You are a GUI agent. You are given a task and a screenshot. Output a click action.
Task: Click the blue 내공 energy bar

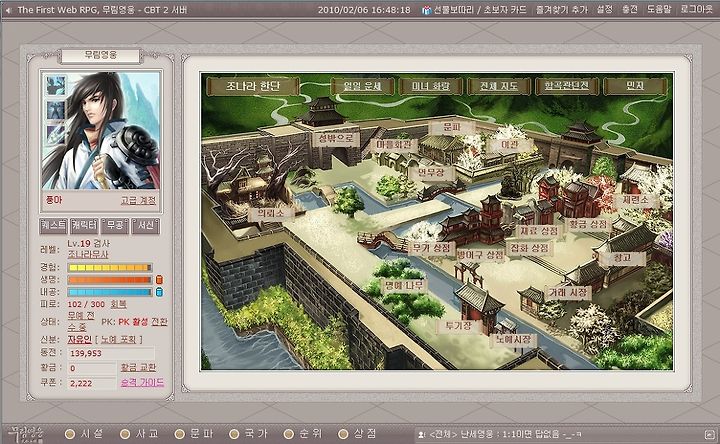[110, 292]
